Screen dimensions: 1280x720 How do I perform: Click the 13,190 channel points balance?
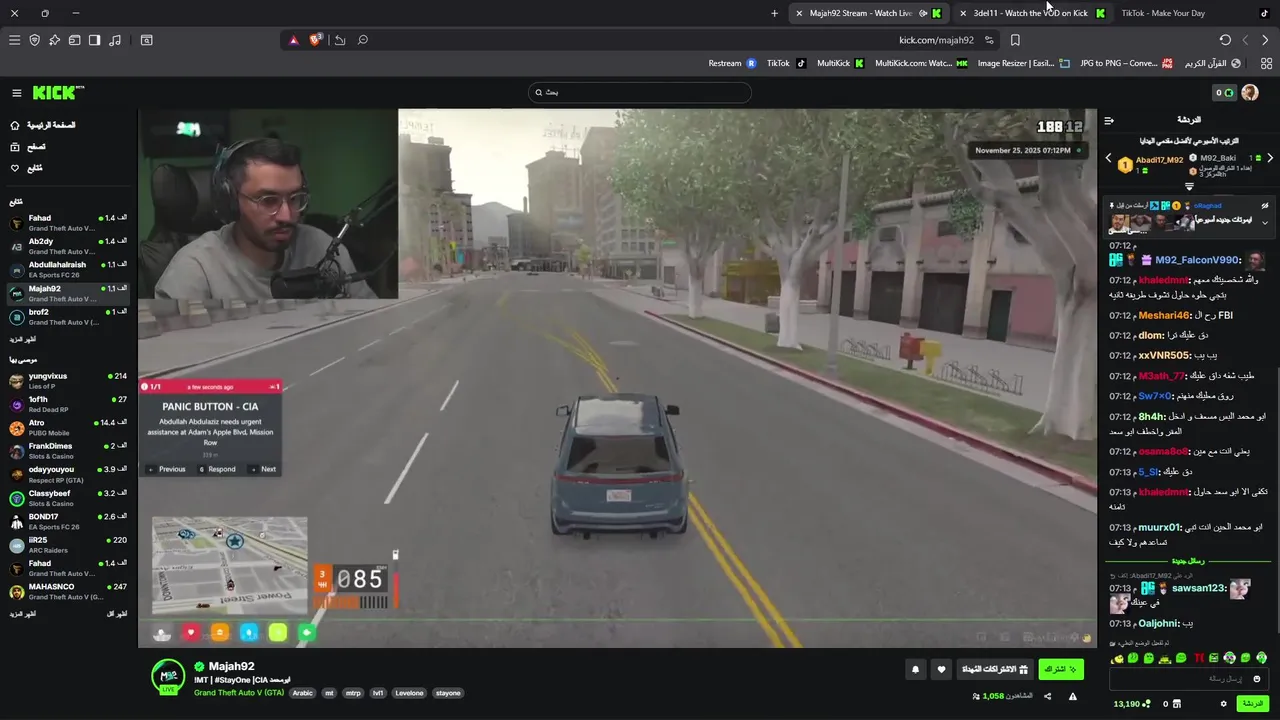point(1132,704)
